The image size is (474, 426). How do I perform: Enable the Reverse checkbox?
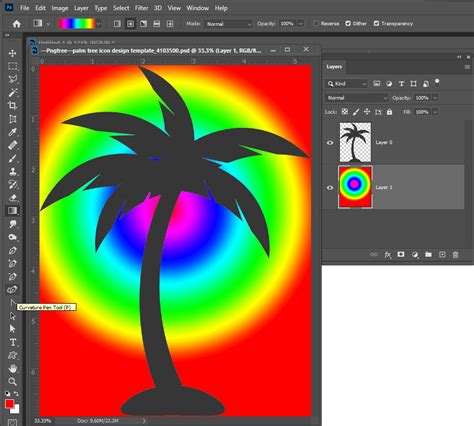tap(316, 24)
